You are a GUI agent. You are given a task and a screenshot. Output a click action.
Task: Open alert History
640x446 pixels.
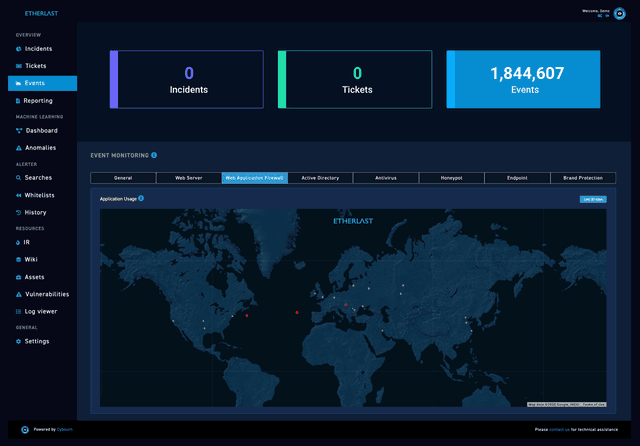pyautogui.click(x=36, y=212)
